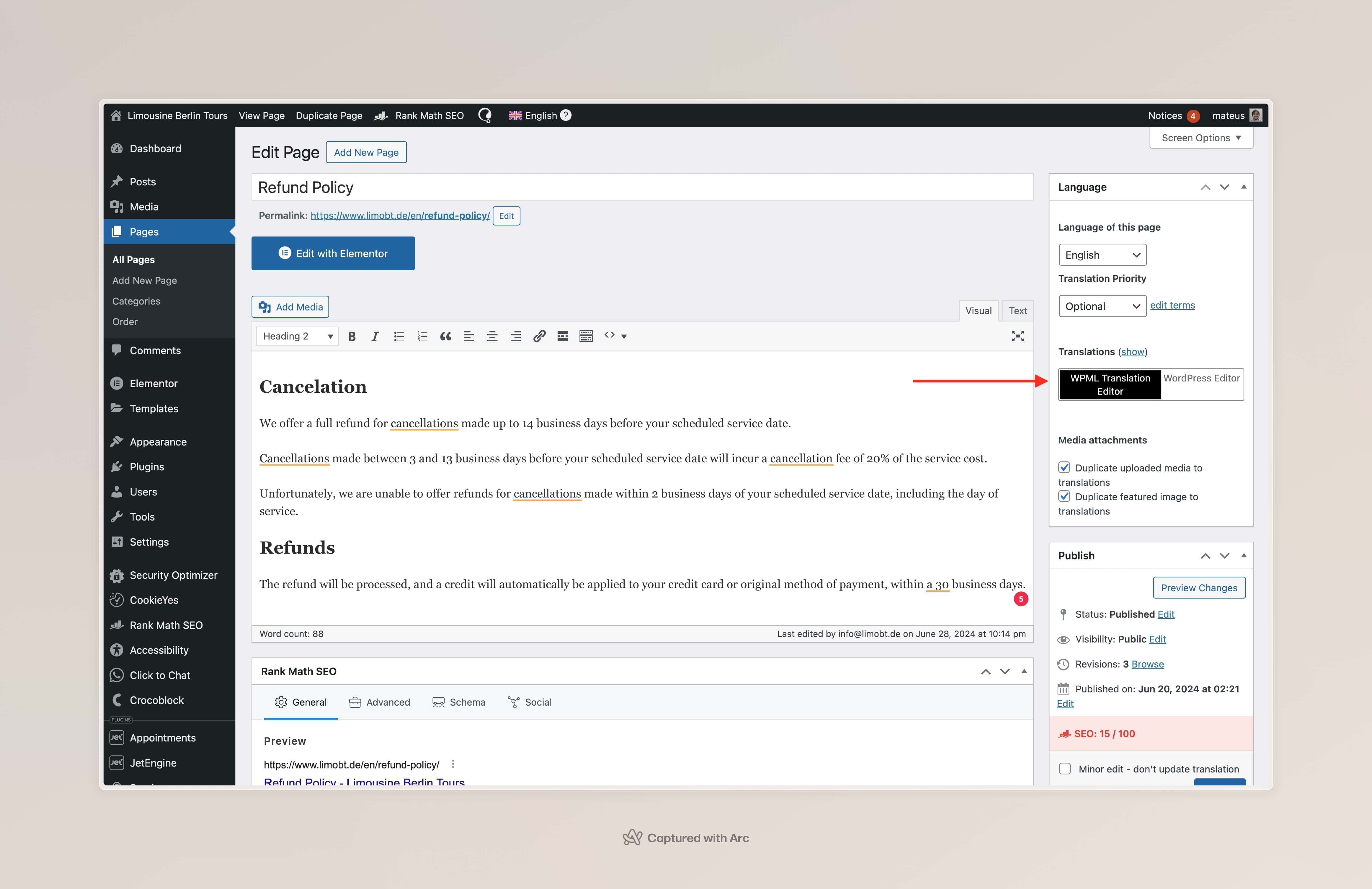
Task: Toggle Duplicate featured image to translations
Action: click(1064, 496)
